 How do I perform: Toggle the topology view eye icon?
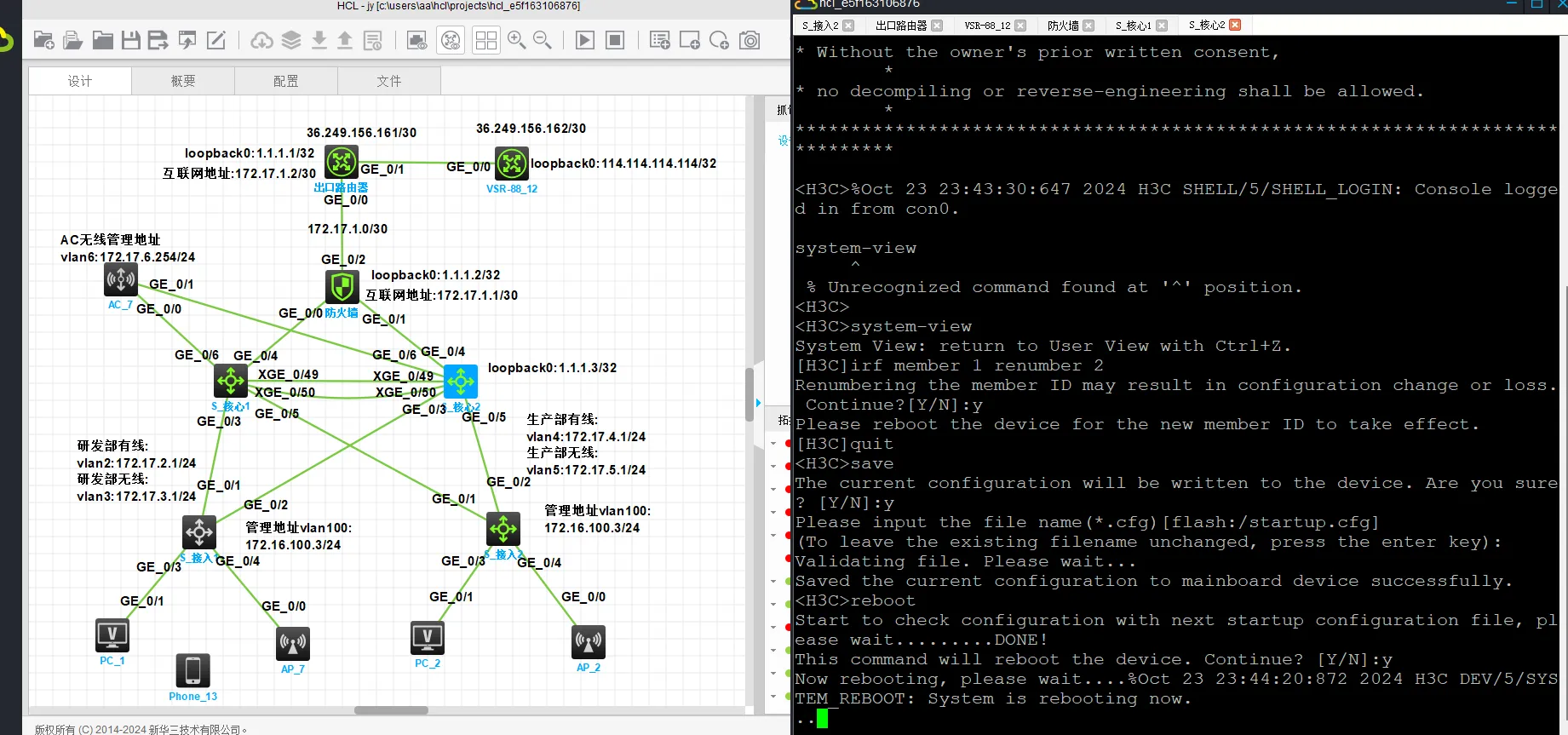pyautogui.click(x=451, y=40)
